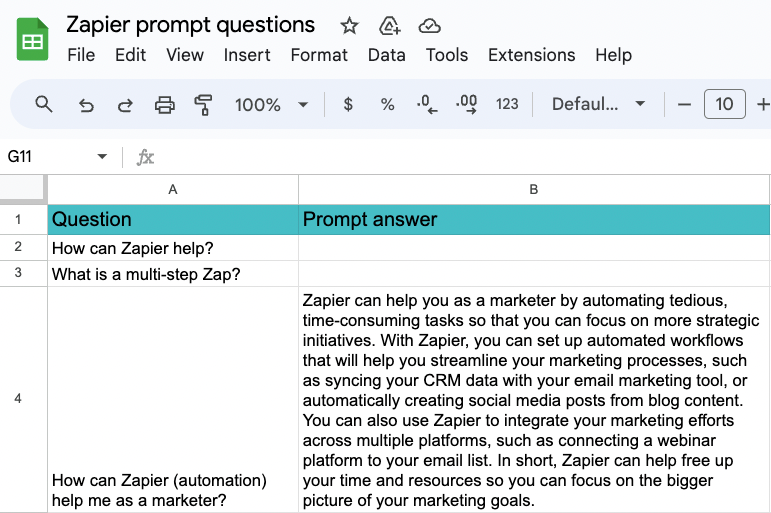
Task: Click the Google Sheets home icon
Action: pos(32,39)
